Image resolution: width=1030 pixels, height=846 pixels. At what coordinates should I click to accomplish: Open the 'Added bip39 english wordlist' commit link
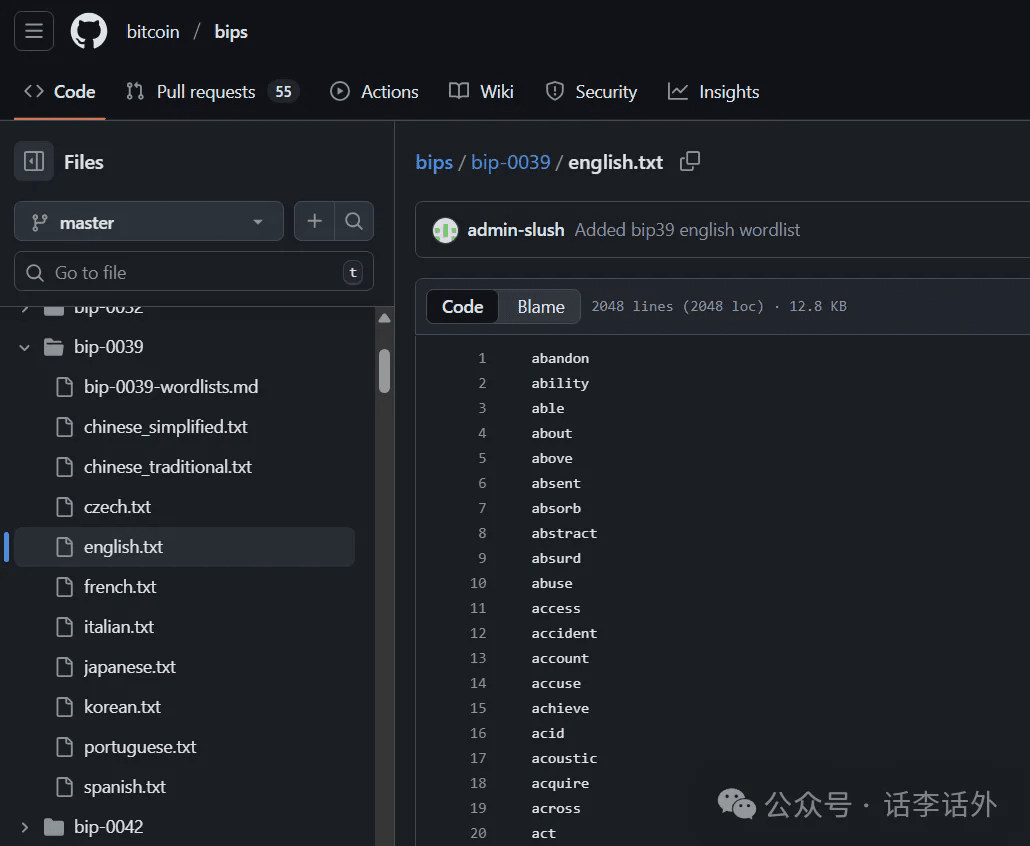point(687,230)
